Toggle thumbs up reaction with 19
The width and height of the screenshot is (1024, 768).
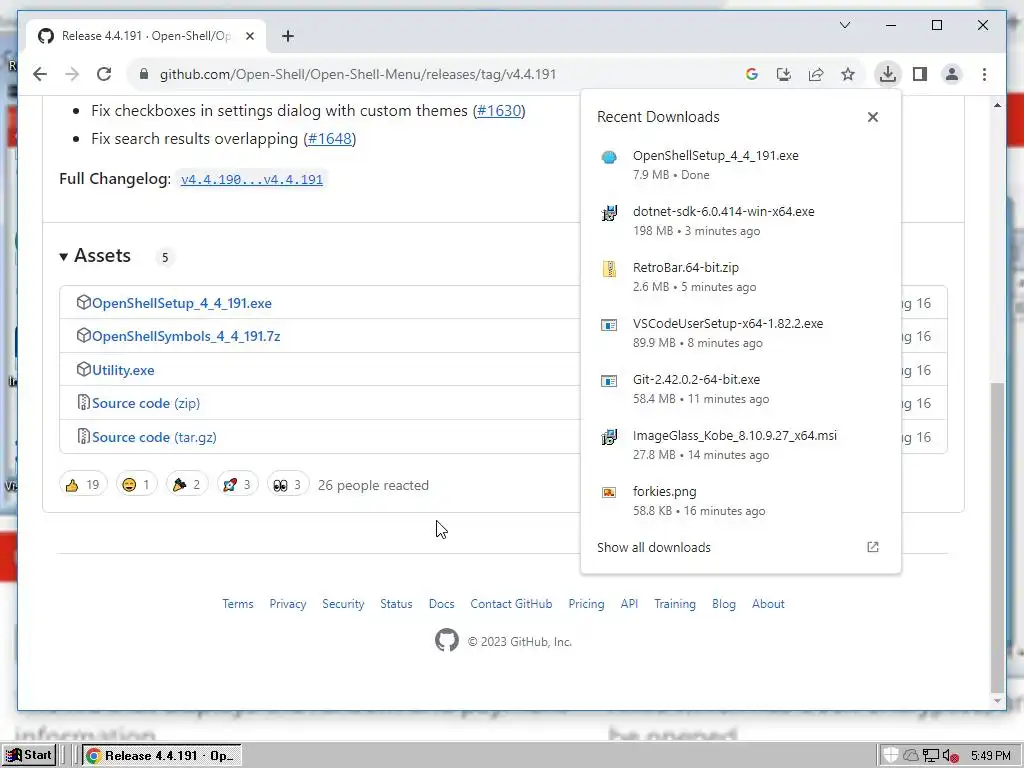(x=83, y=485)
